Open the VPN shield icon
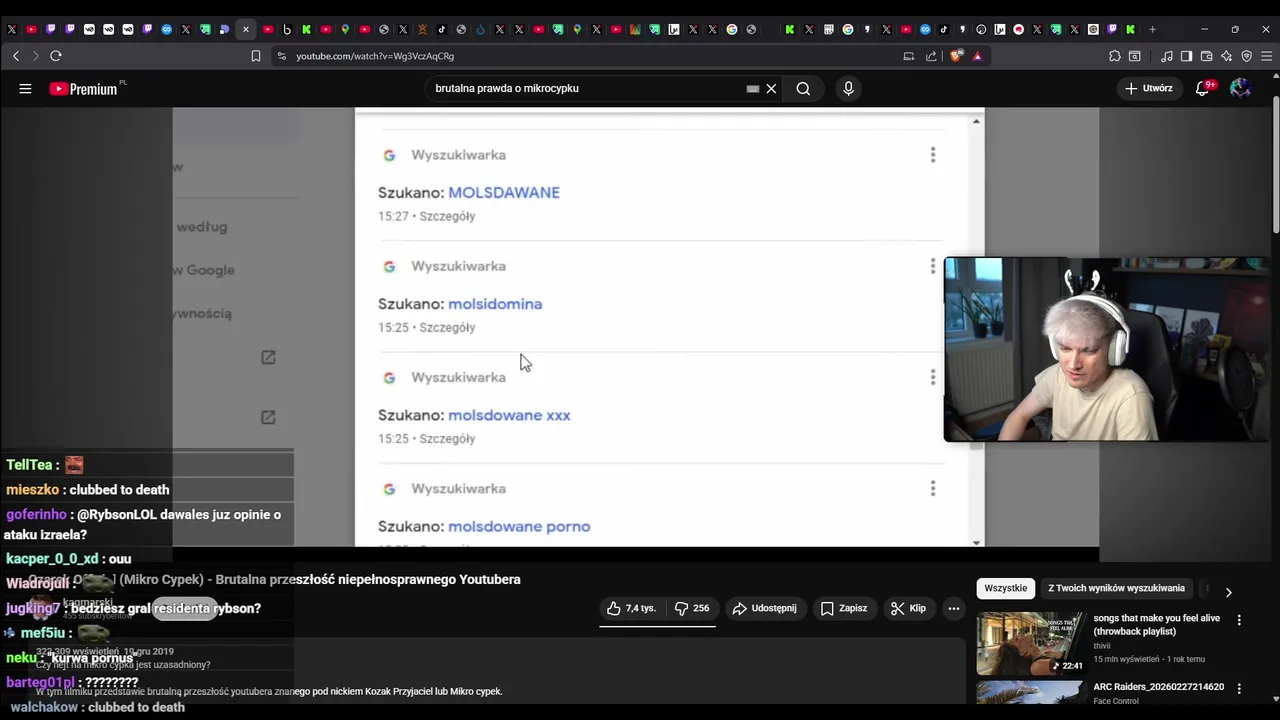1280x720 pixels. point(1246,56)
